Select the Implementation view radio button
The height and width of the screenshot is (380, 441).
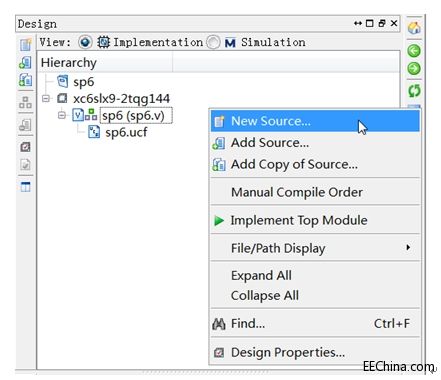click(85, 42)
